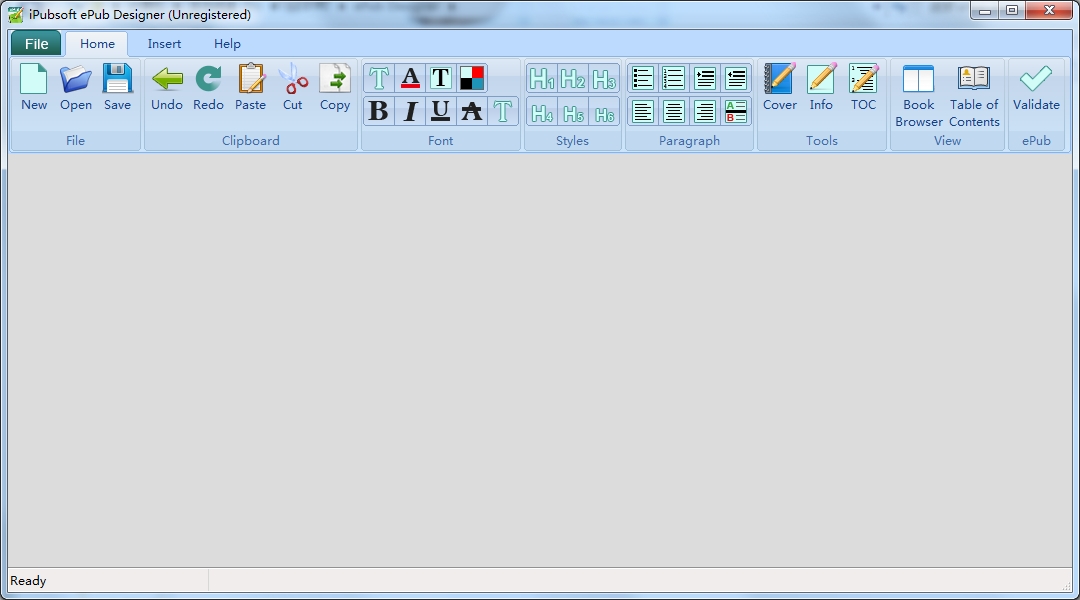Click the 'Ready' status bar text
This screenshot has width=1080, height=600.
pos(28,581)
